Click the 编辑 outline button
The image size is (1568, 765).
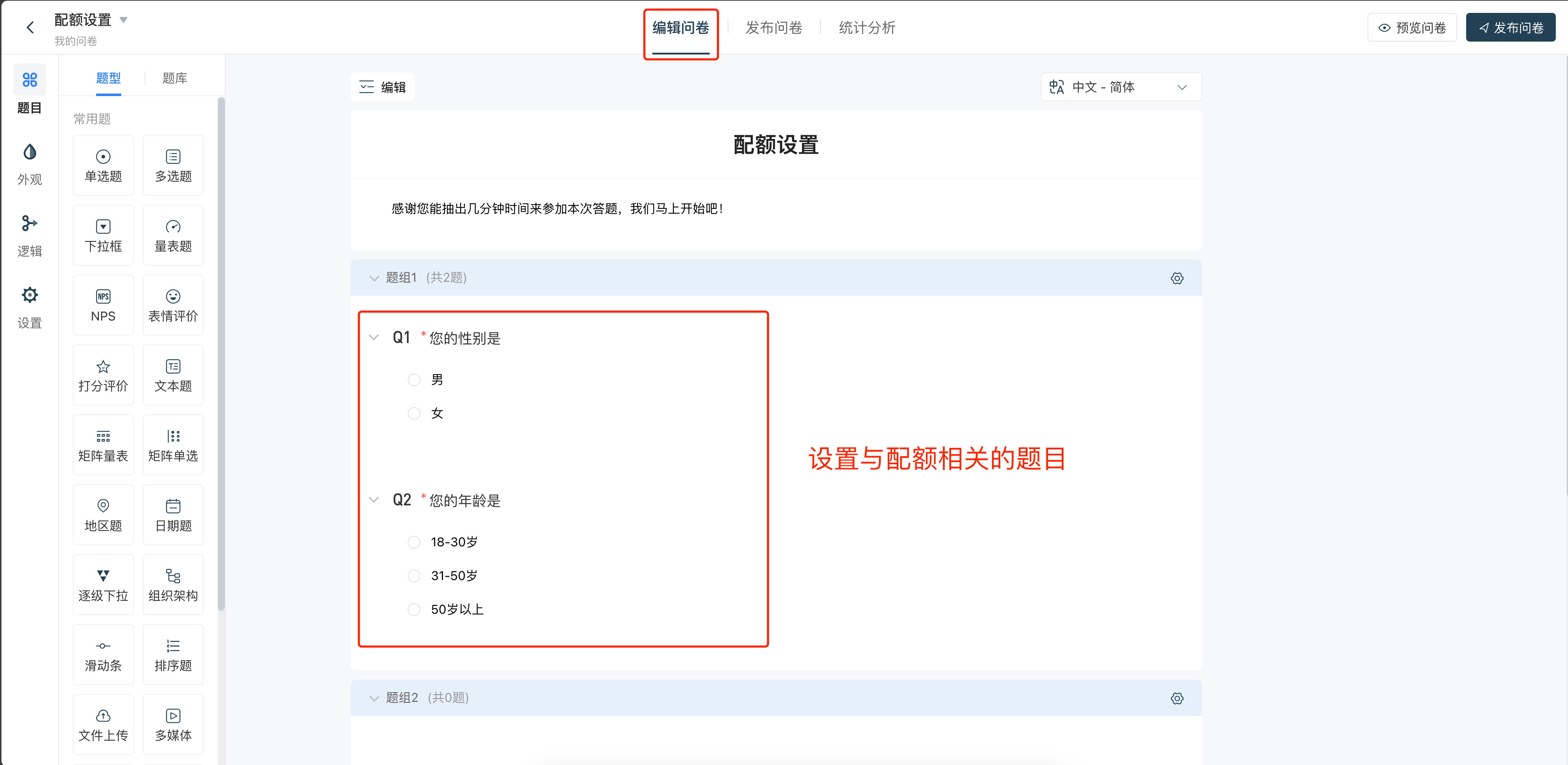(x=382, y=87)
